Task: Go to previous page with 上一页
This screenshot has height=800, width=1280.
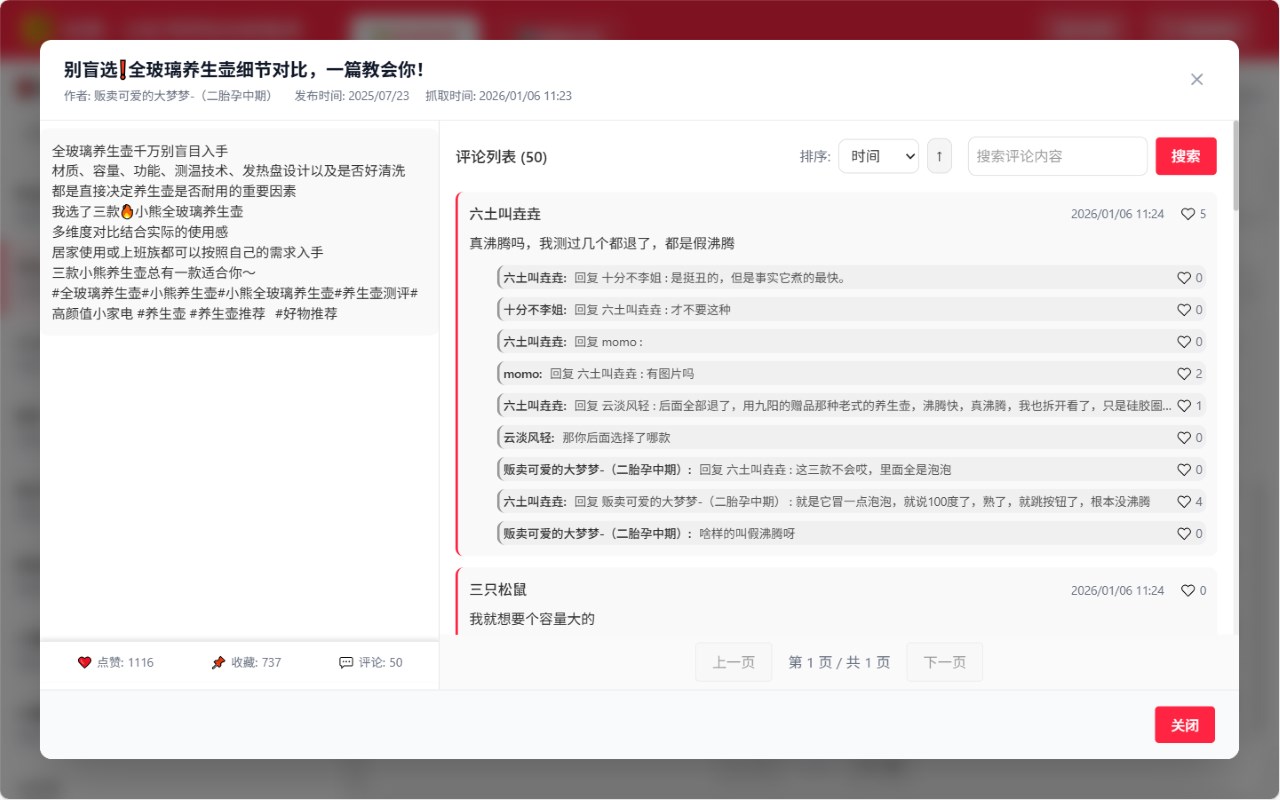Action: [734, 662]
